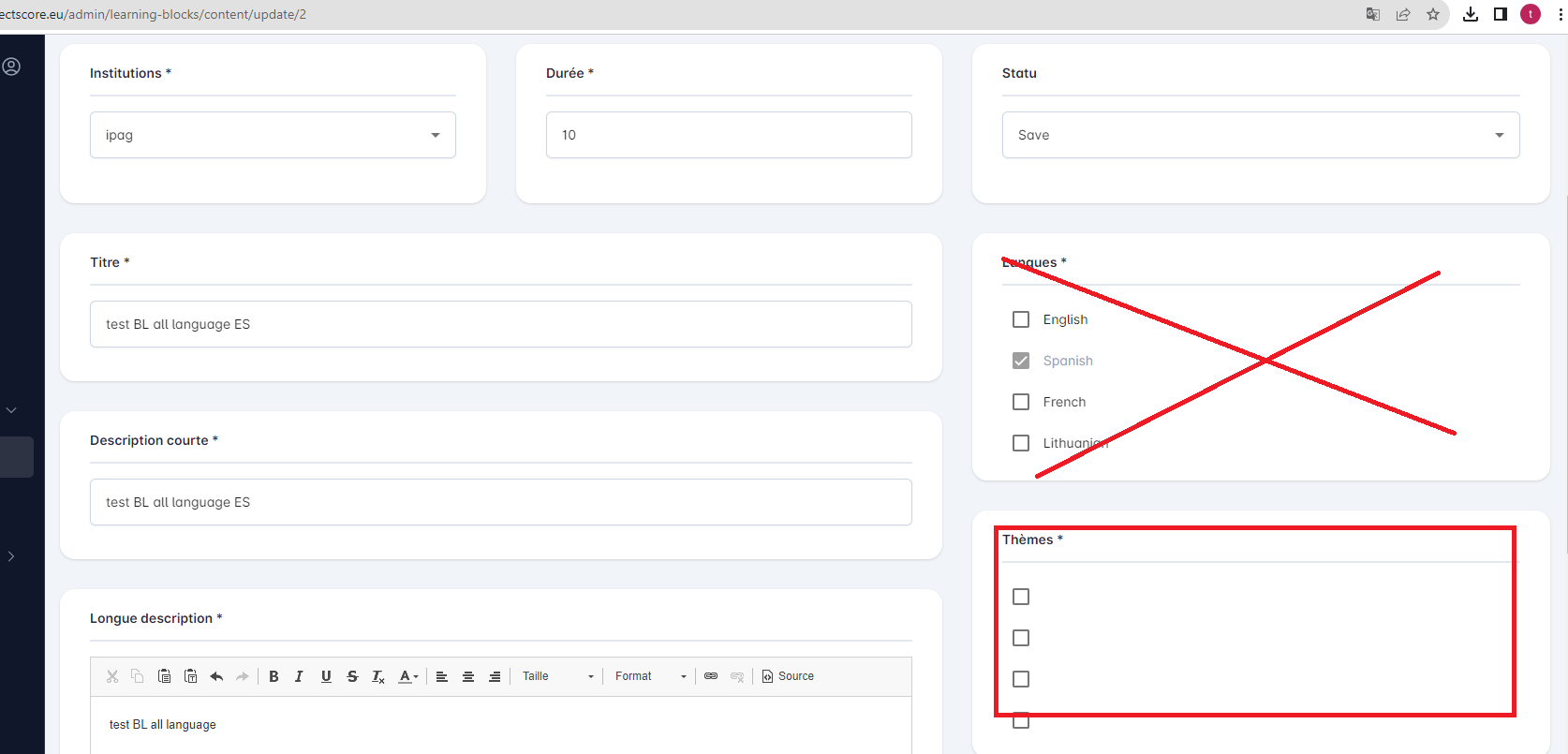Screen dimensions: 1568x754
Task: Enable the French language checkbox
Action: [1021, 402]
